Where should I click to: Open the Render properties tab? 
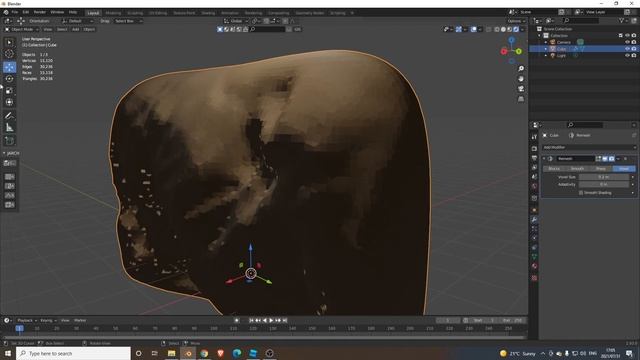coord(534,149)
